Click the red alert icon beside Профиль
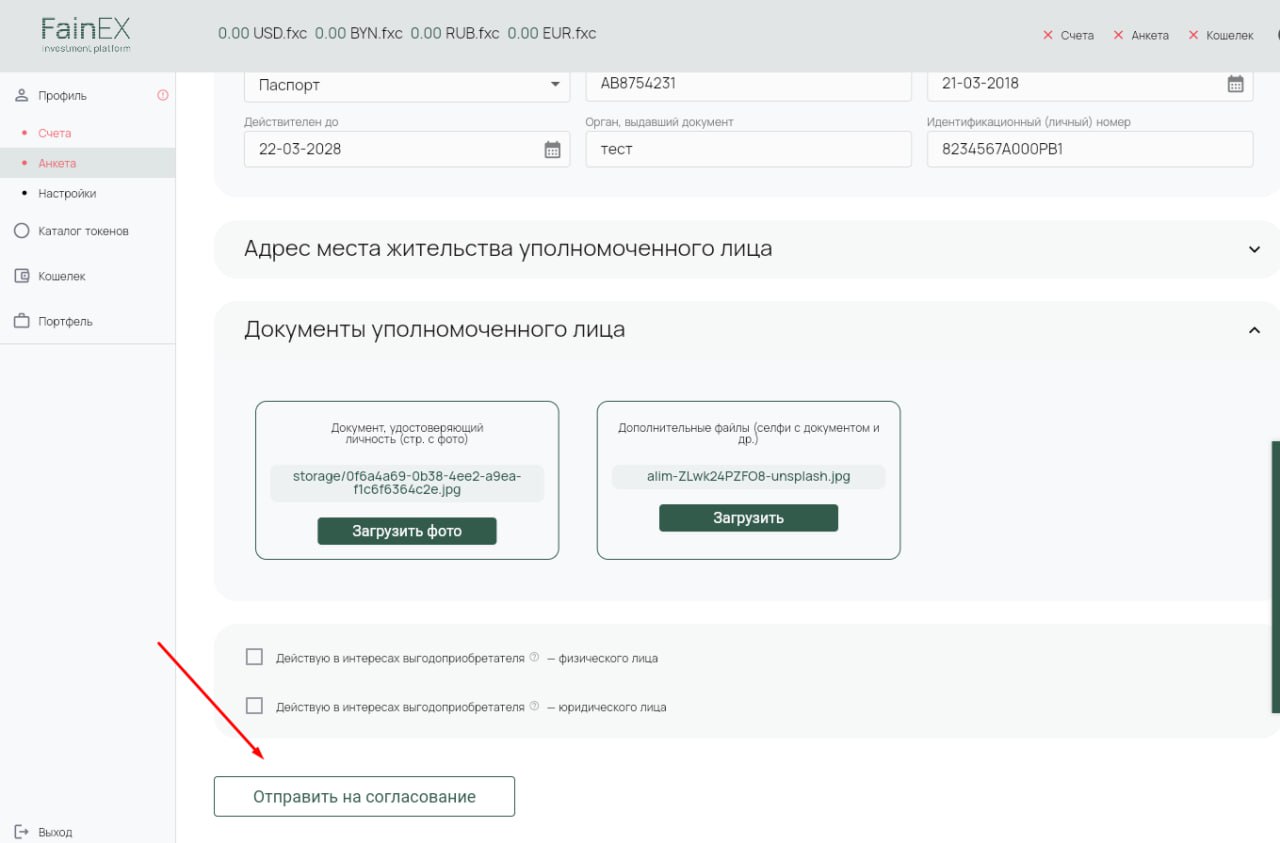1280x843 pixels. point(163,96)
